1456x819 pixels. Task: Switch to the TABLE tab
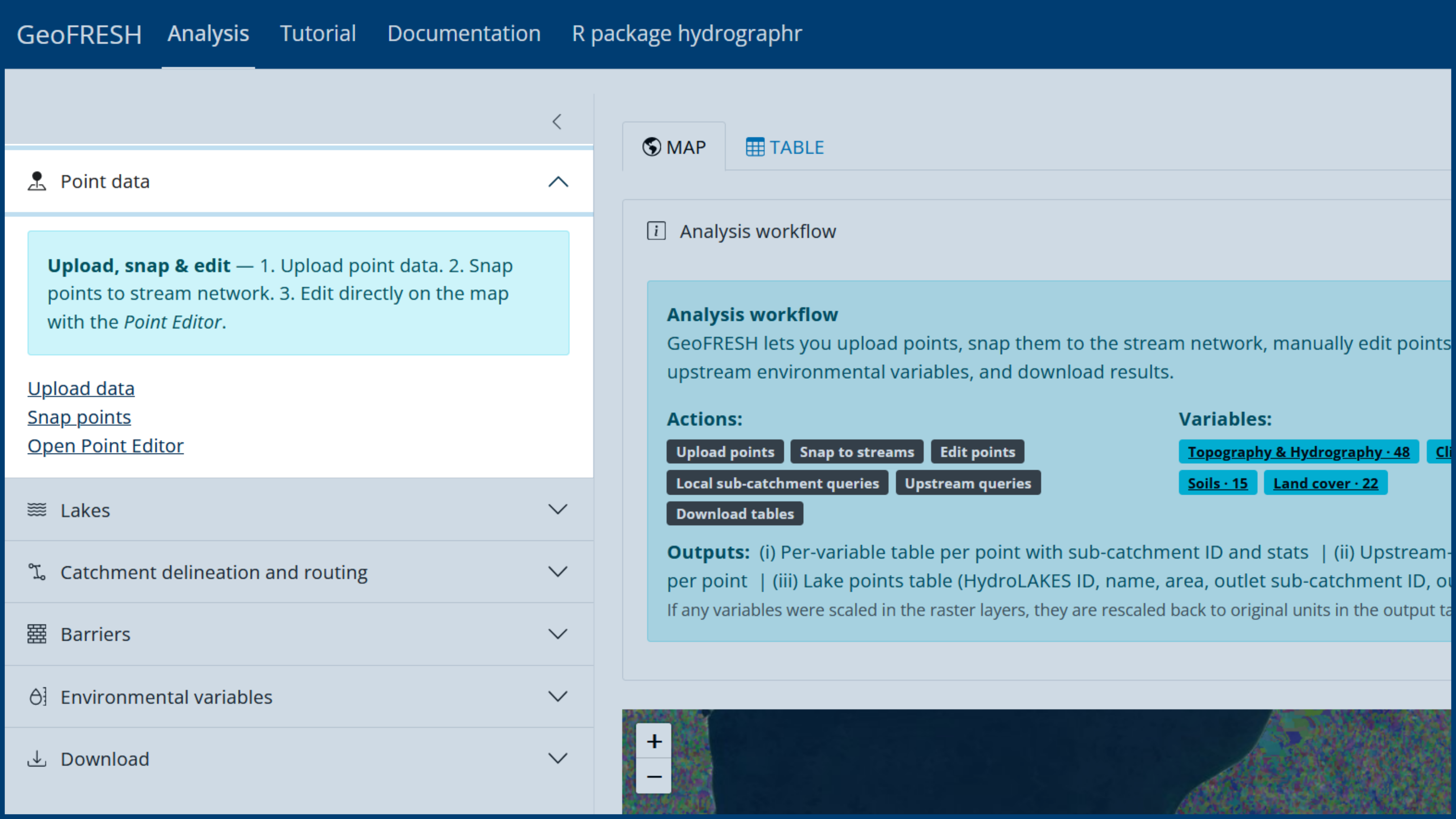785,147
